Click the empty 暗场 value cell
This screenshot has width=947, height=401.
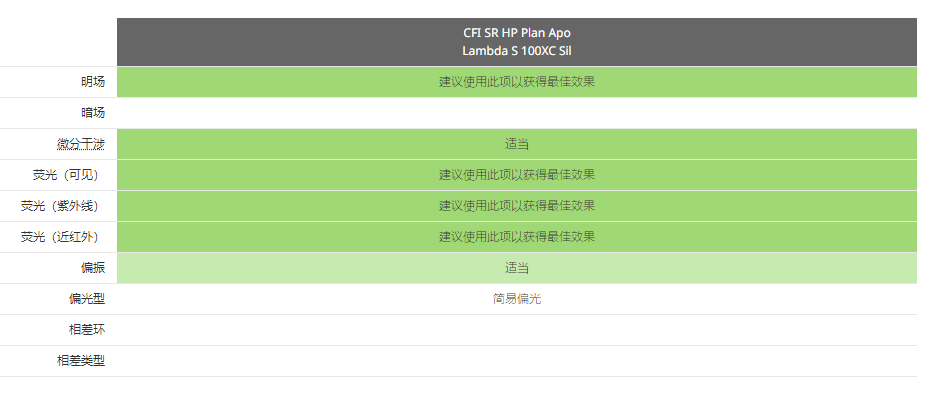[x=517, y=113]
